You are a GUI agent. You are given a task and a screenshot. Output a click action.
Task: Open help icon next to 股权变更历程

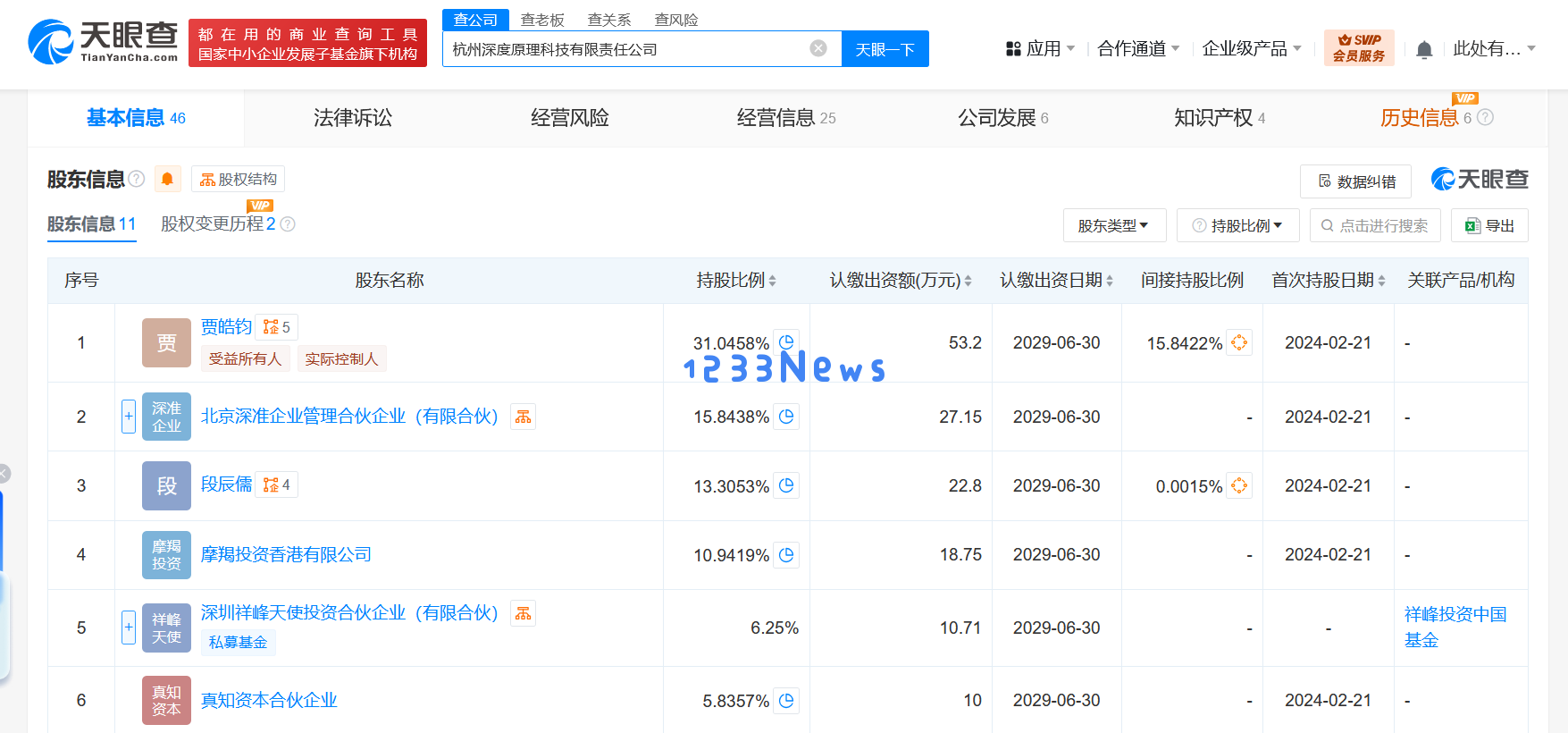click(288, 224)
